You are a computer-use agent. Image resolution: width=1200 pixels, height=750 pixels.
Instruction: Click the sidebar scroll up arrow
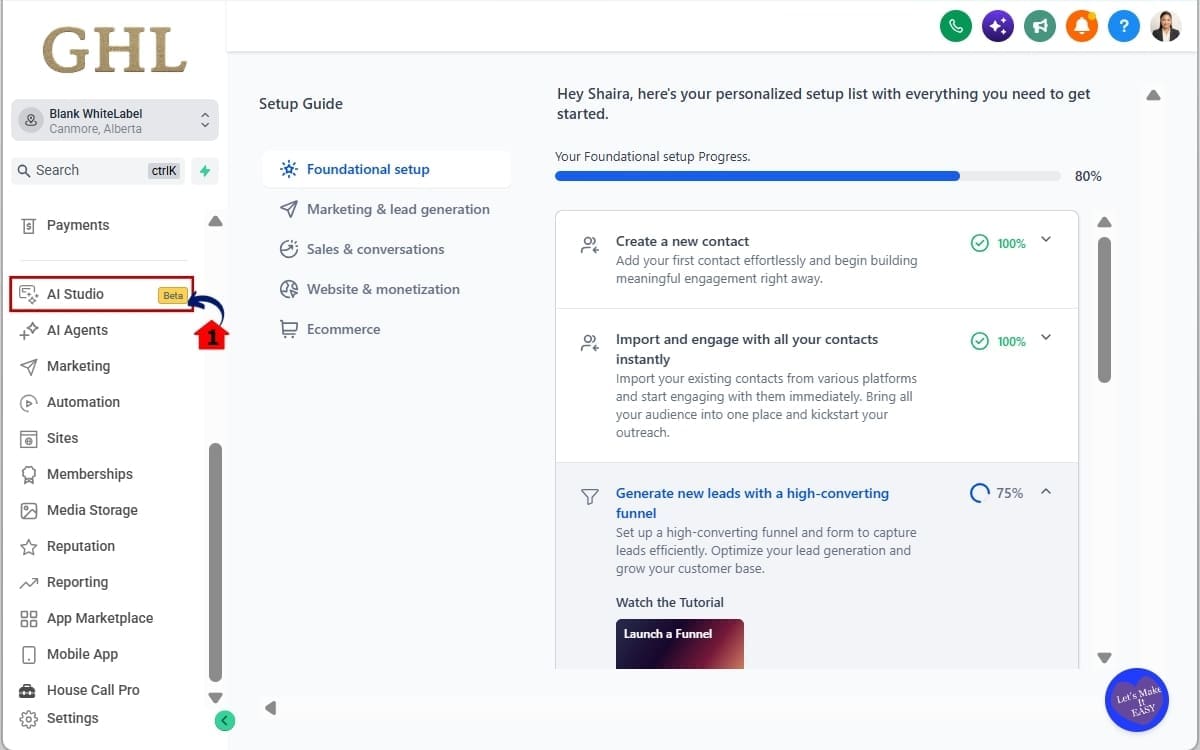coord(215,221)
